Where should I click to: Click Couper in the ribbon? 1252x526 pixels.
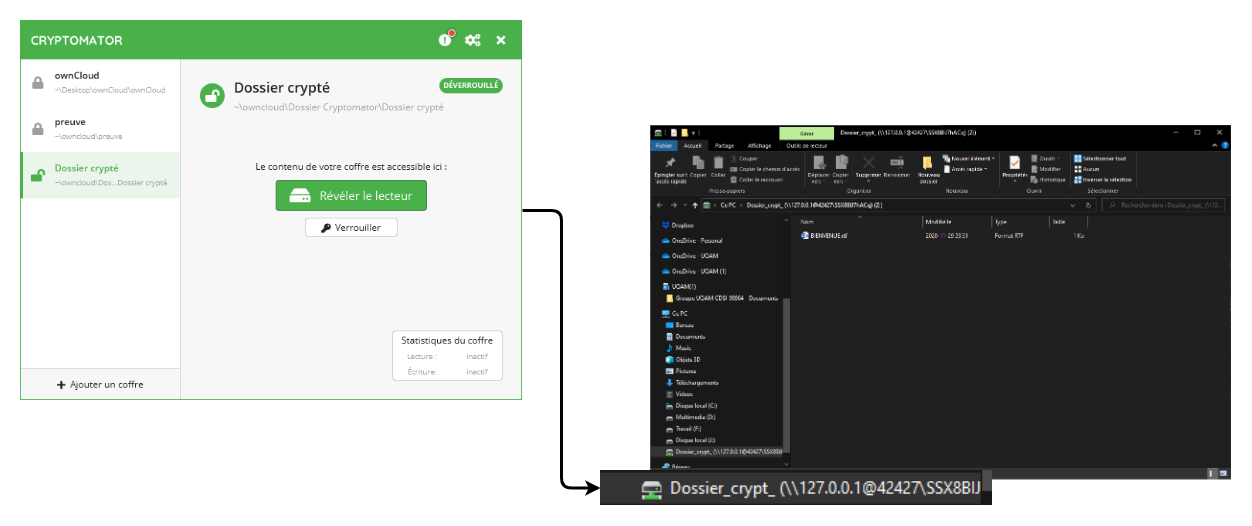744,159
